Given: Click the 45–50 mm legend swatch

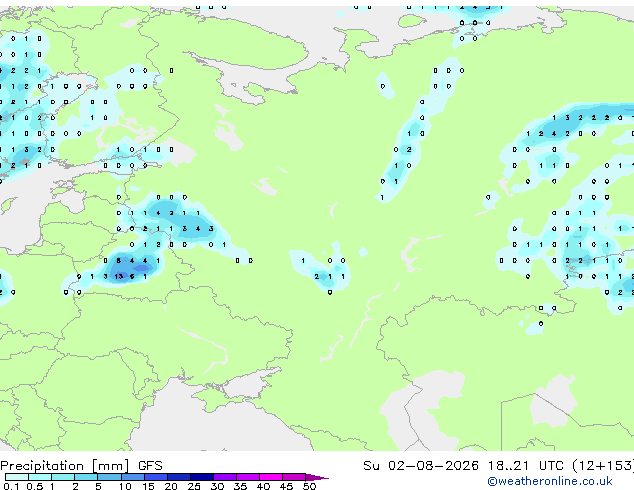Looking at the screenshot, I should 294,477.
